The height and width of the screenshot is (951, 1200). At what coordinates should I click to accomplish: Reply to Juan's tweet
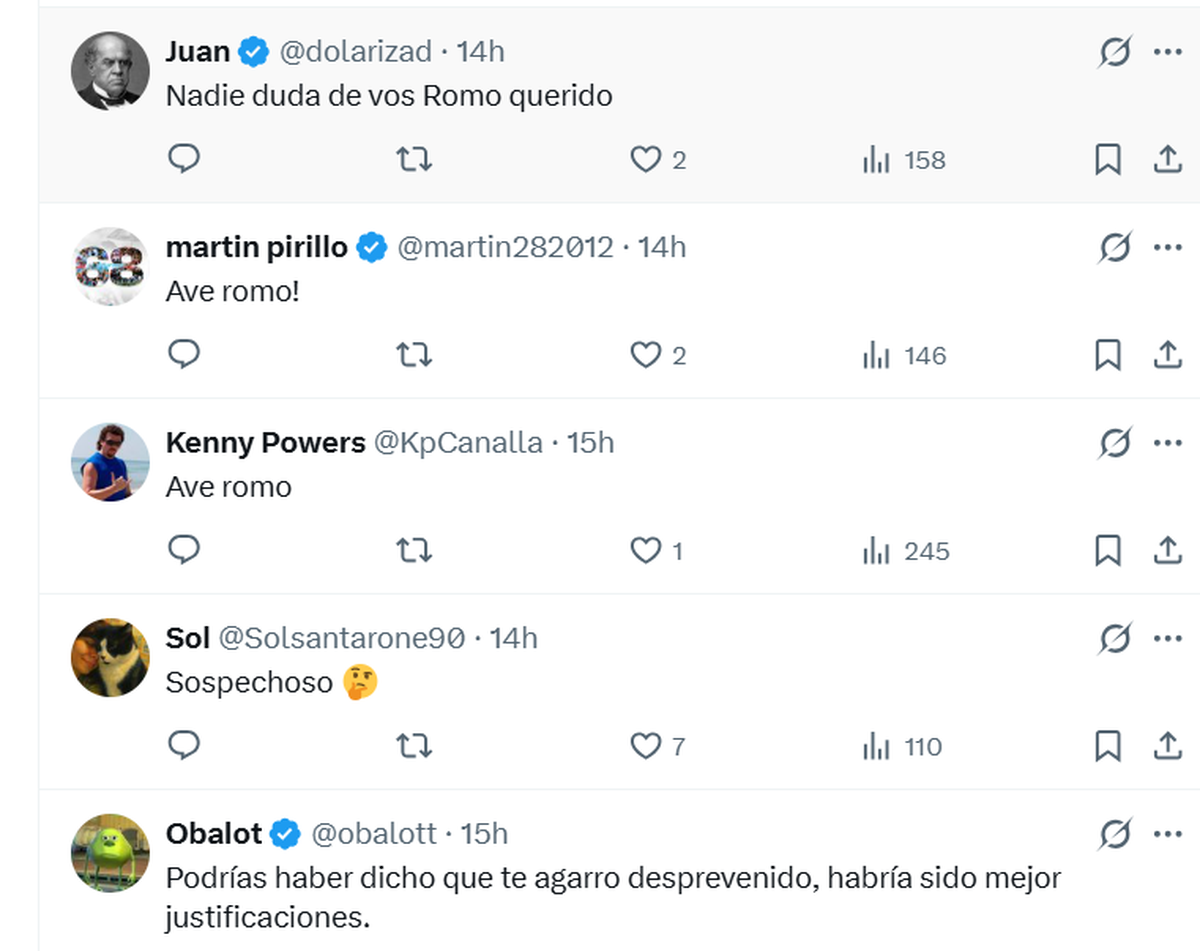(183, 159)
